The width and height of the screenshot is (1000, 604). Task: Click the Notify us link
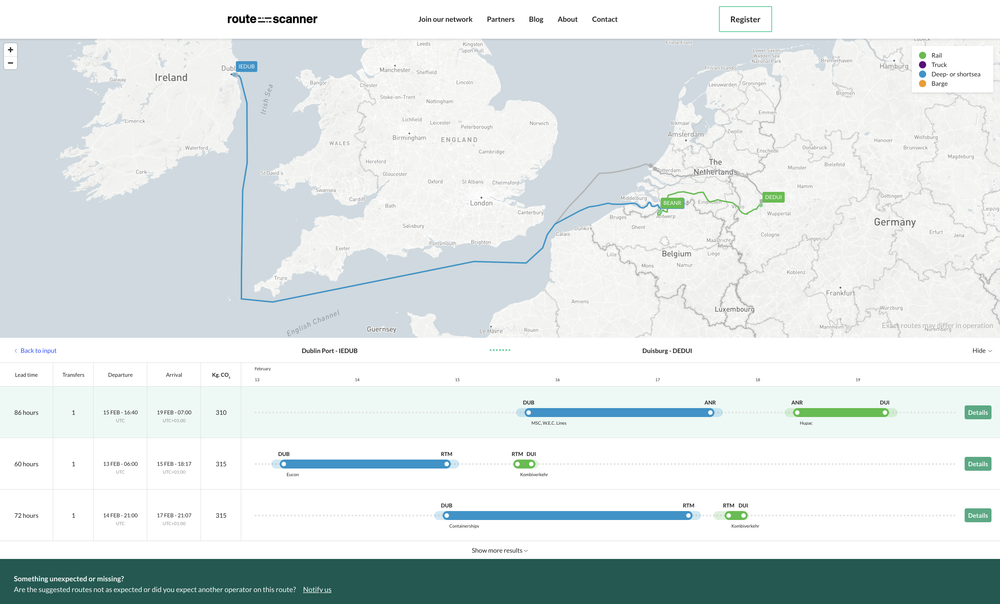[317, 589]
